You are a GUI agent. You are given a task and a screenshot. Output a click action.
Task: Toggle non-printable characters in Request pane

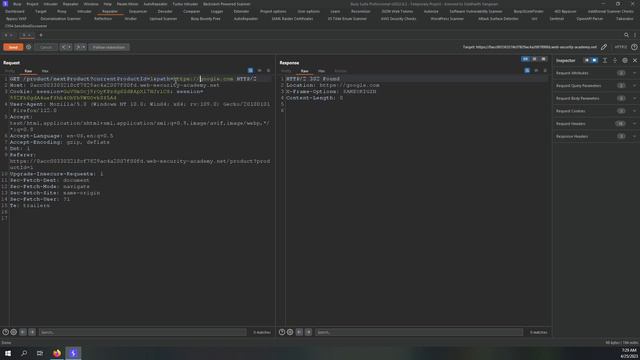point(260,71)
